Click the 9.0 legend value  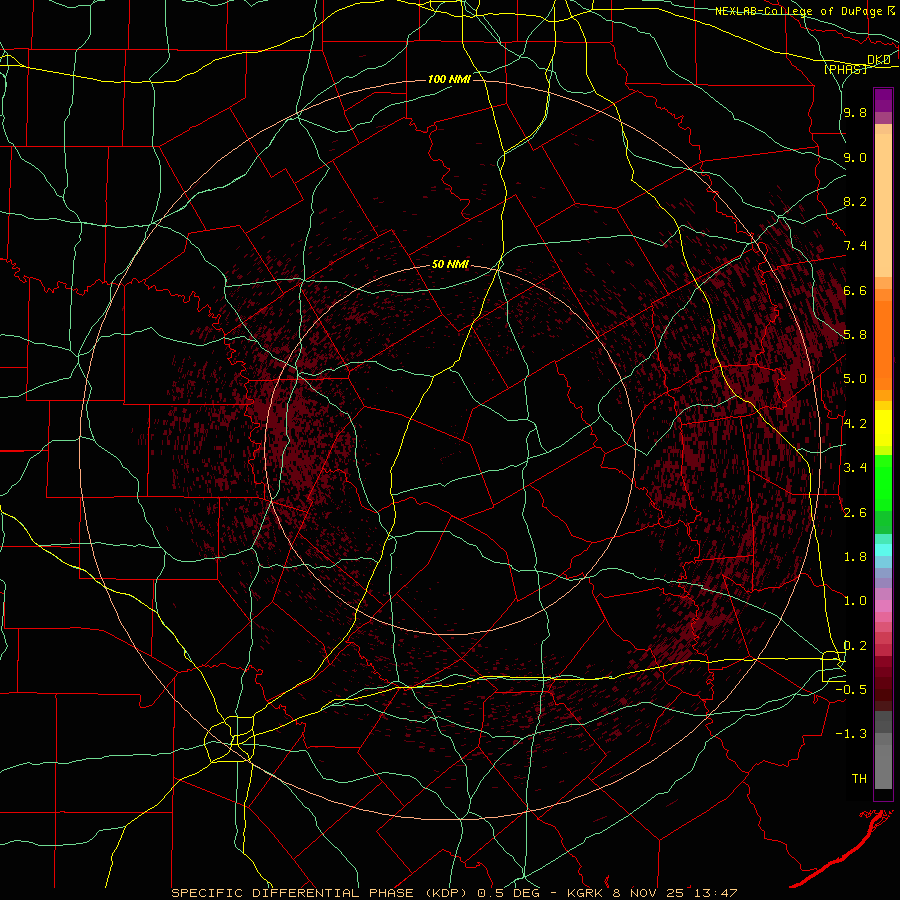pyautogui.click(x=855, y=157)
